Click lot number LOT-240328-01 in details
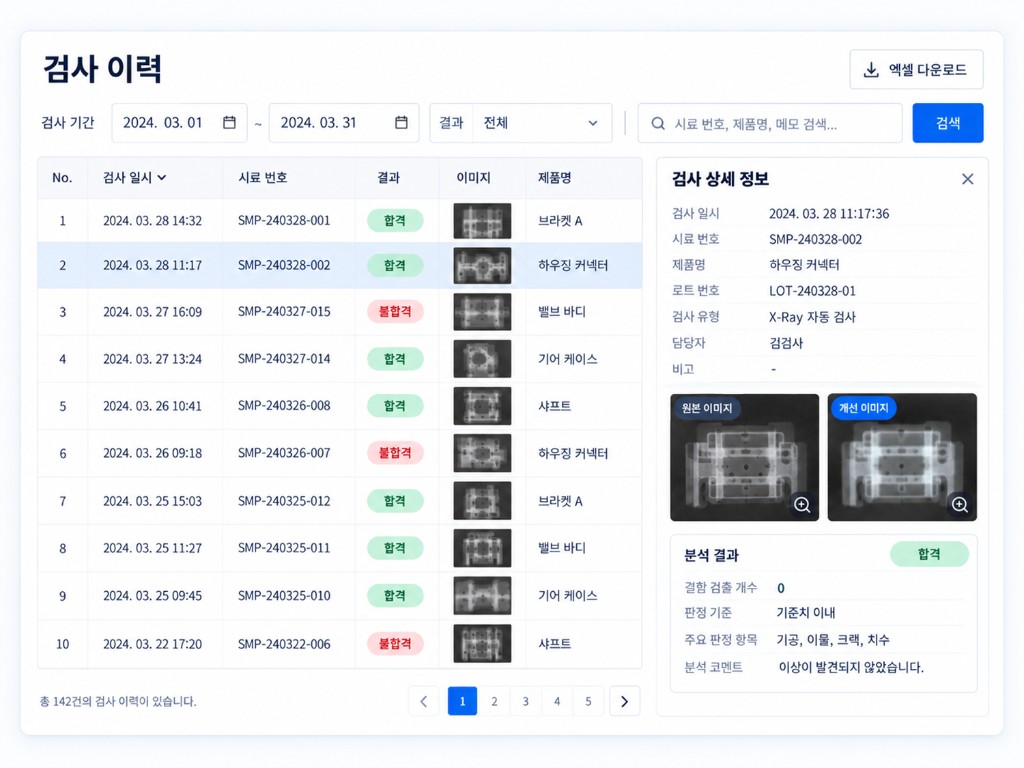Image resolution: width=1024 pixels, height=768 pixels. click(812, 291)
